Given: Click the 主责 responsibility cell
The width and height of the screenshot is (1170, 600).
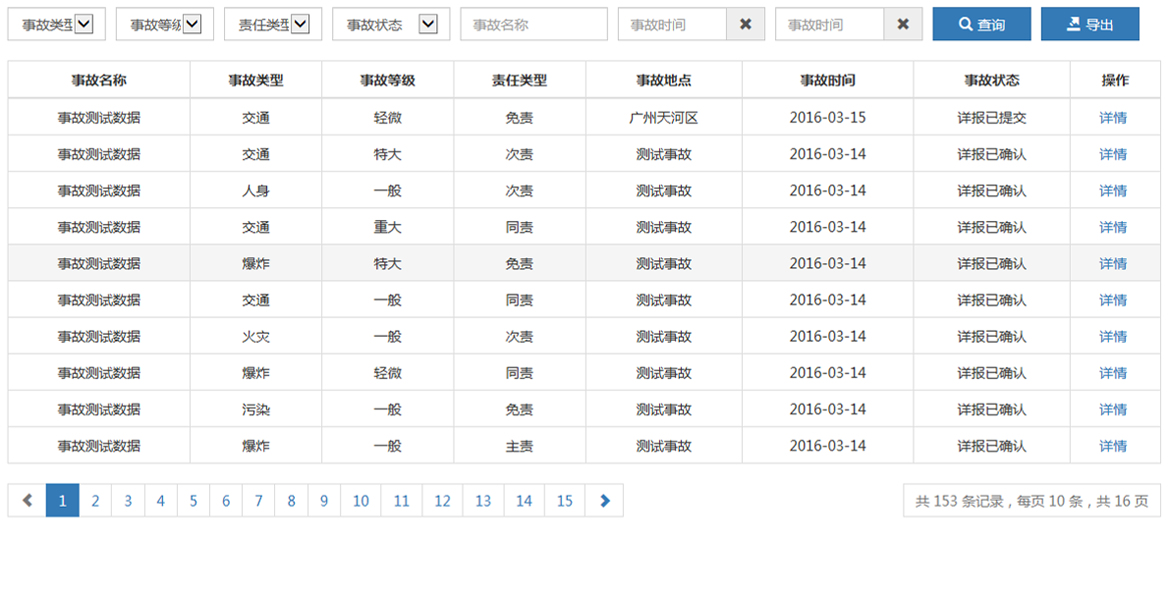Looking at the screenshot, I should tap(519, 446).
